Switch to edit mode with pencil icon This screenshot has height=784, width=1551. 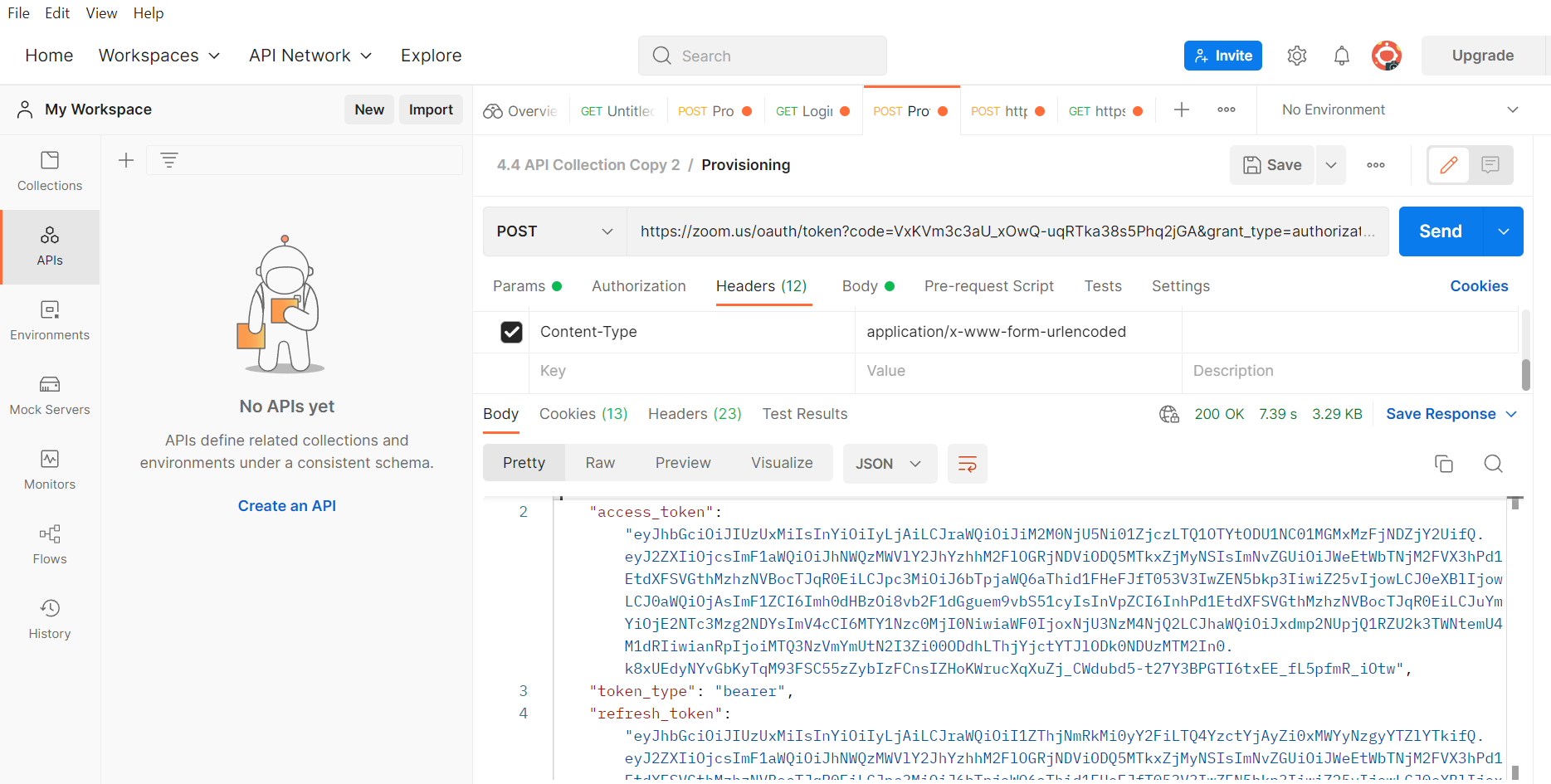click(x=1449, y=165)
